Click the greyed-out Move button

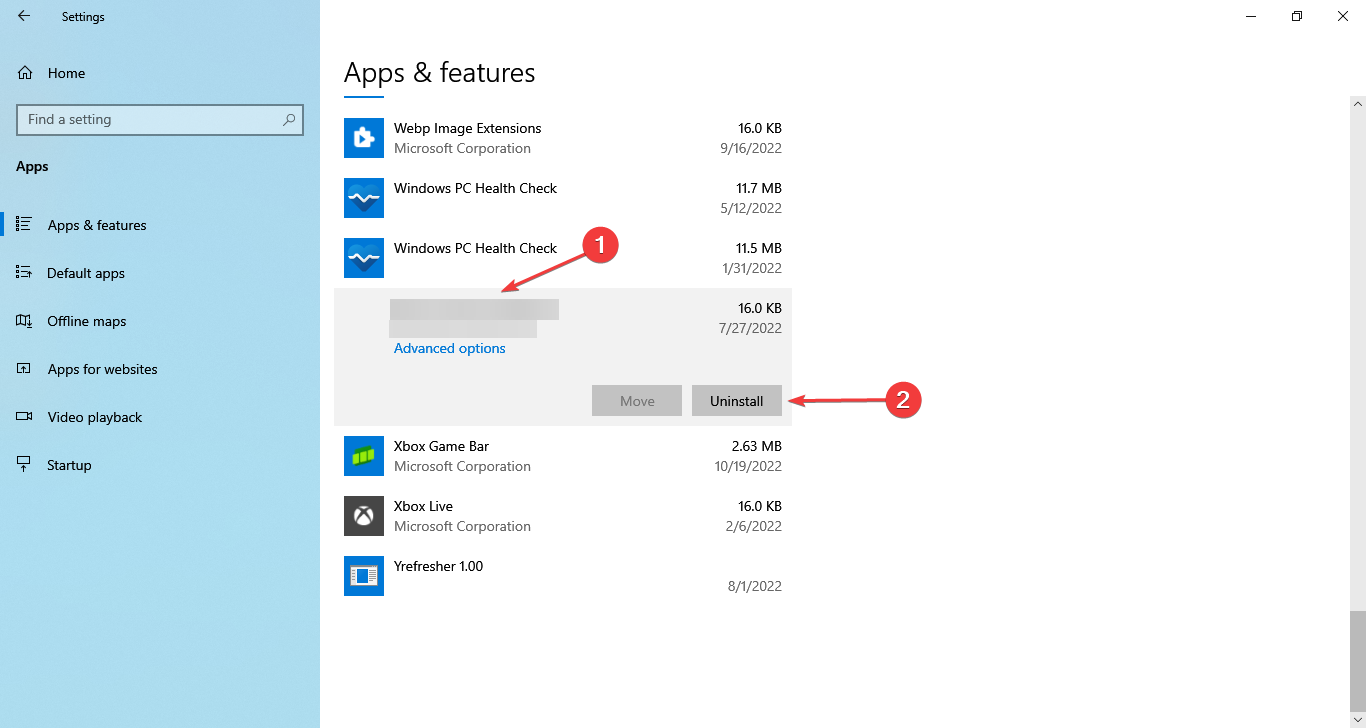(x=637, y=401)
